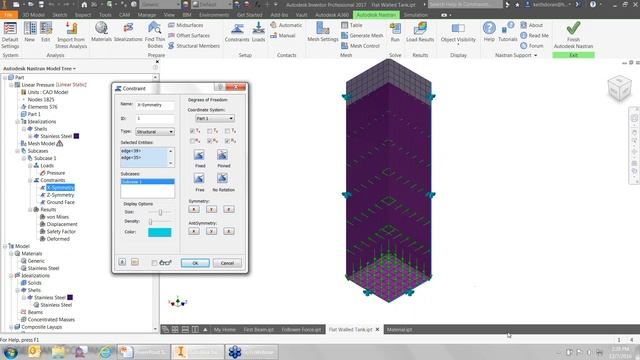Select Manual contacts
This screenshot has height=360, width=640.
click(x=282, y=36)
